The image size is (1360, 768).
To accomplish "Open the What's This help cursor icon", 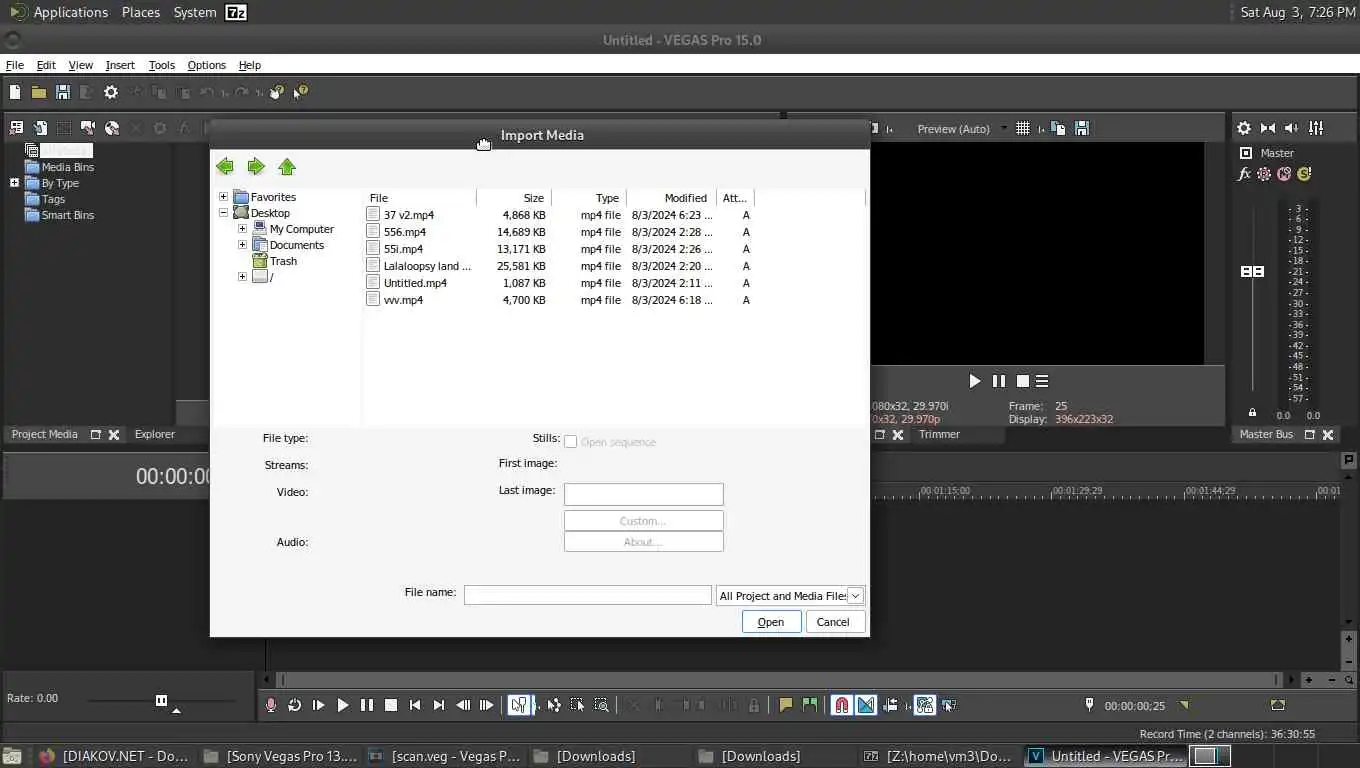I will pyautogui.click(x=301, y=92).
